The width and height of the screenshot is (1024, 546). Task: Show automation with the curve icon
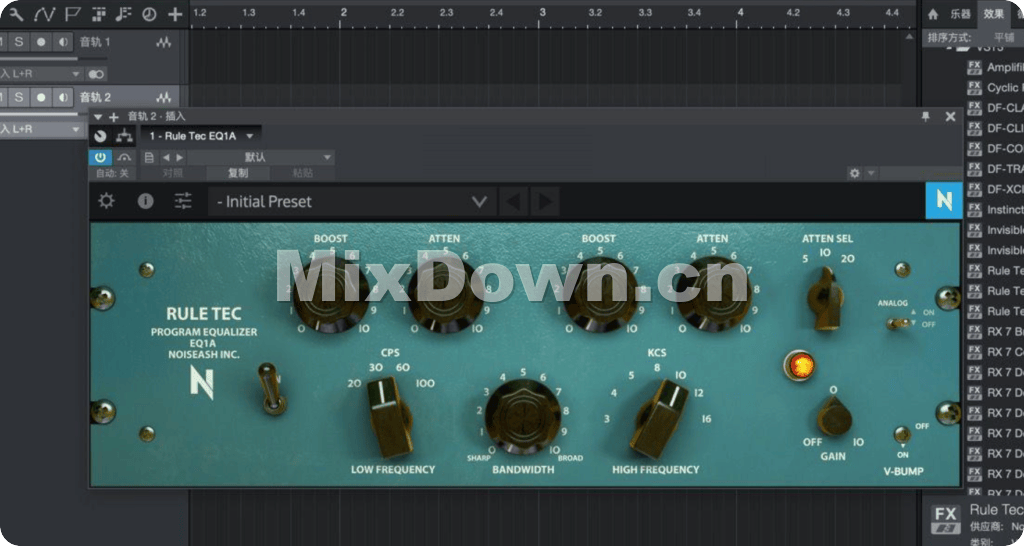(x=44, y=13)
